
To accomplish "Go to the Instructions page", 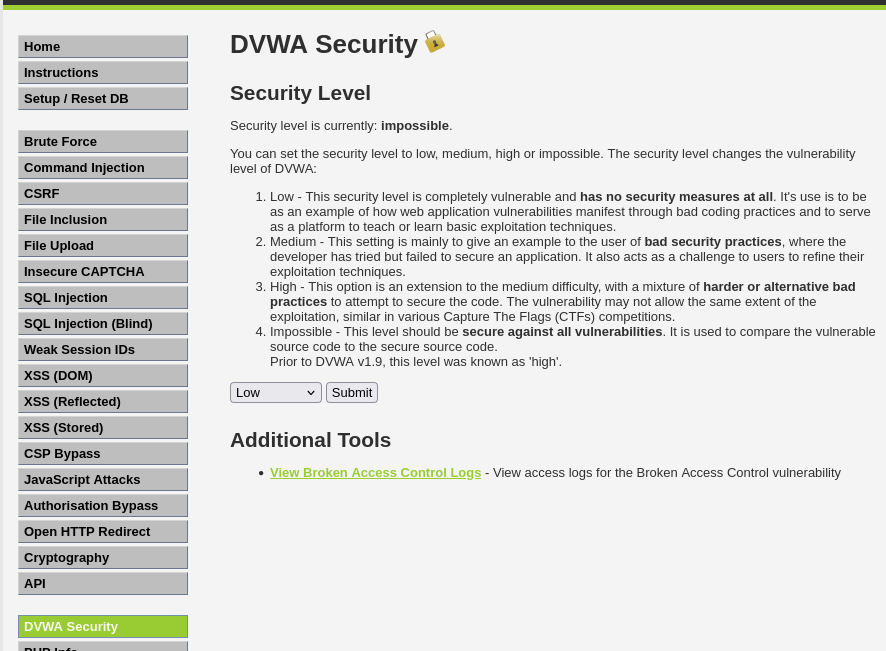I will [103, 72].
